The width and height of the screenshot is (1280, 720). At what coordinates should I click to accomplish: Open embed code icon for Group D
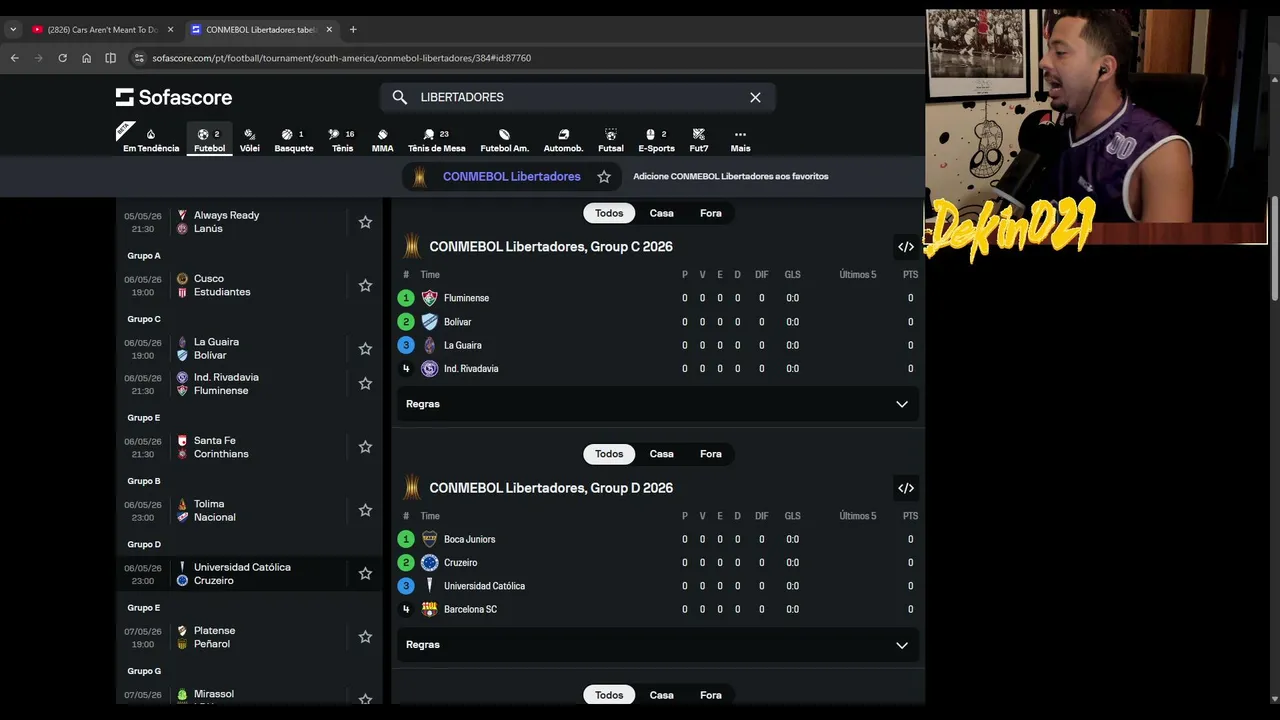pyautogui.click(x=906, y=488)
